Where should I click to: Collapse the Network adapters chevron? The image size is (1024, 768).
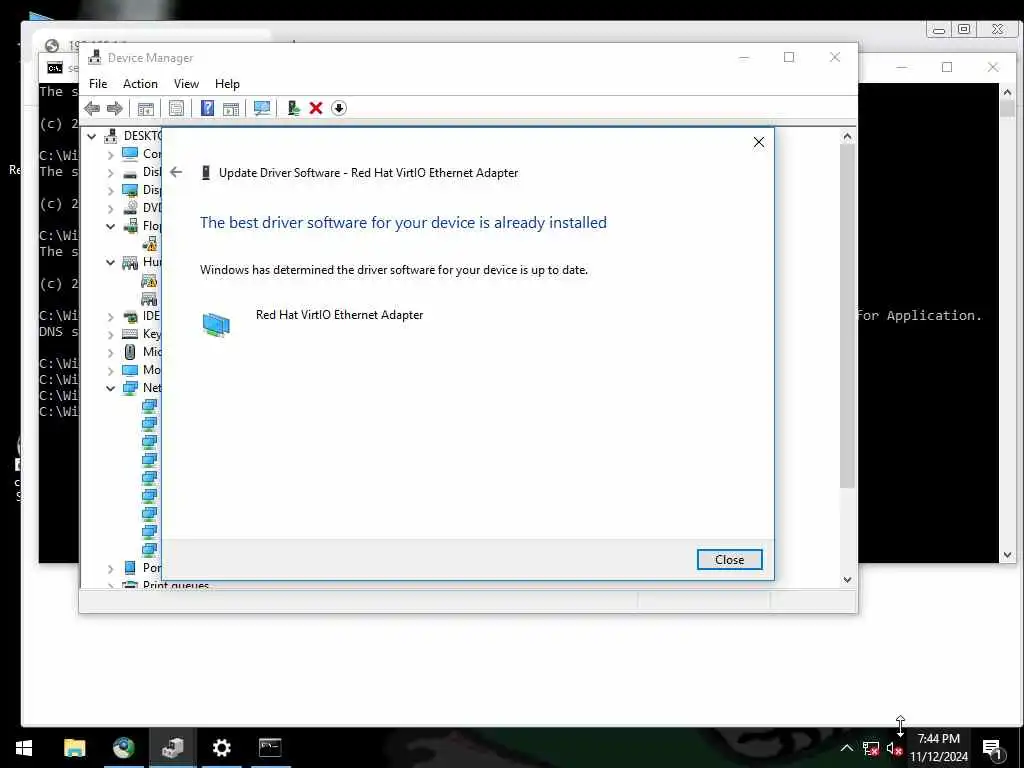110,388
